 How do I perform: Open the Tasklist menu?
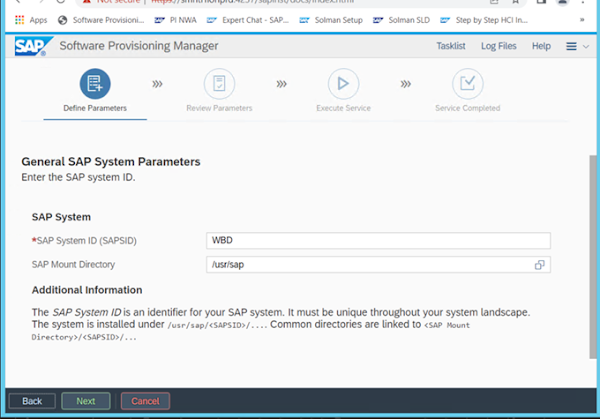451,46
